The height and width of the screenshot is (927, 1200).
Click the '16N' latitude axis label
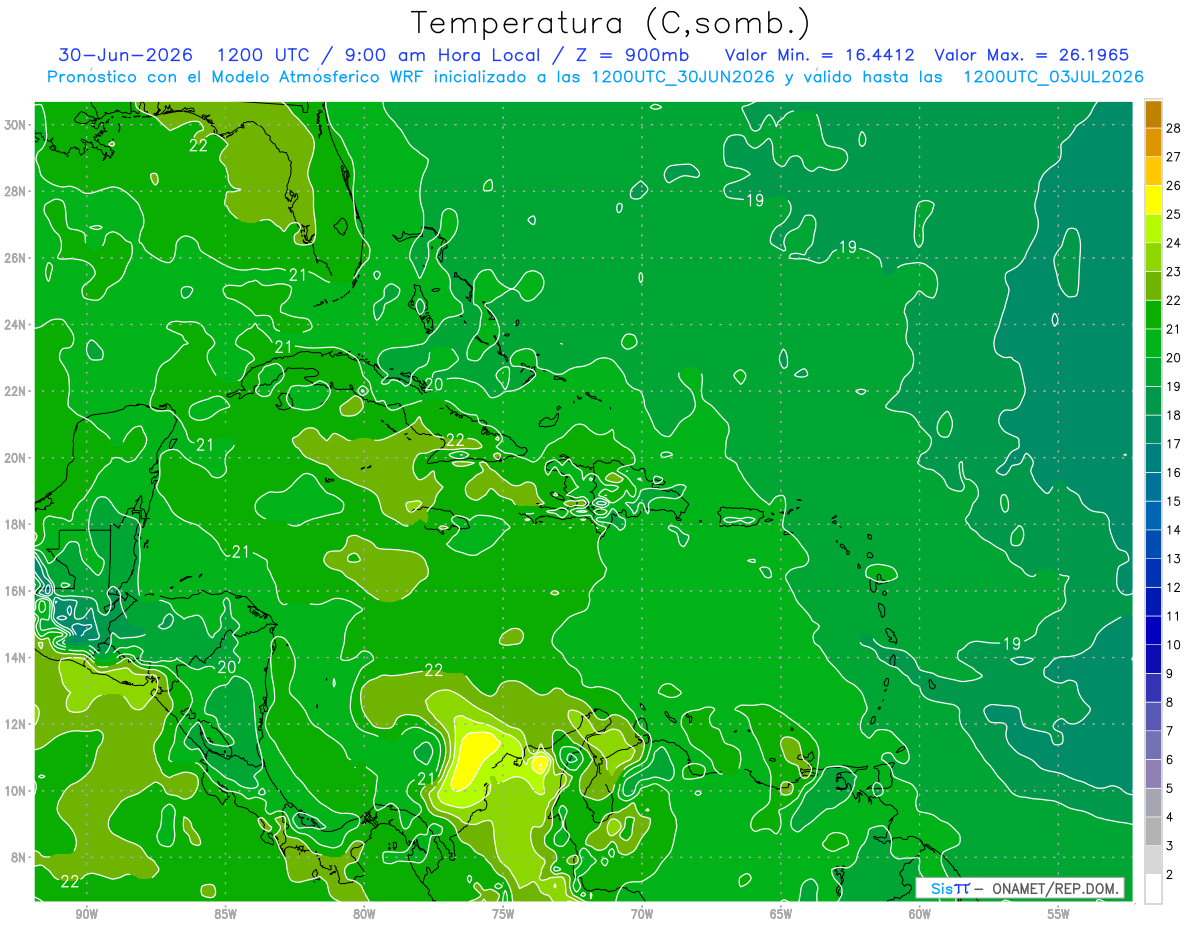tap(16, 591)
